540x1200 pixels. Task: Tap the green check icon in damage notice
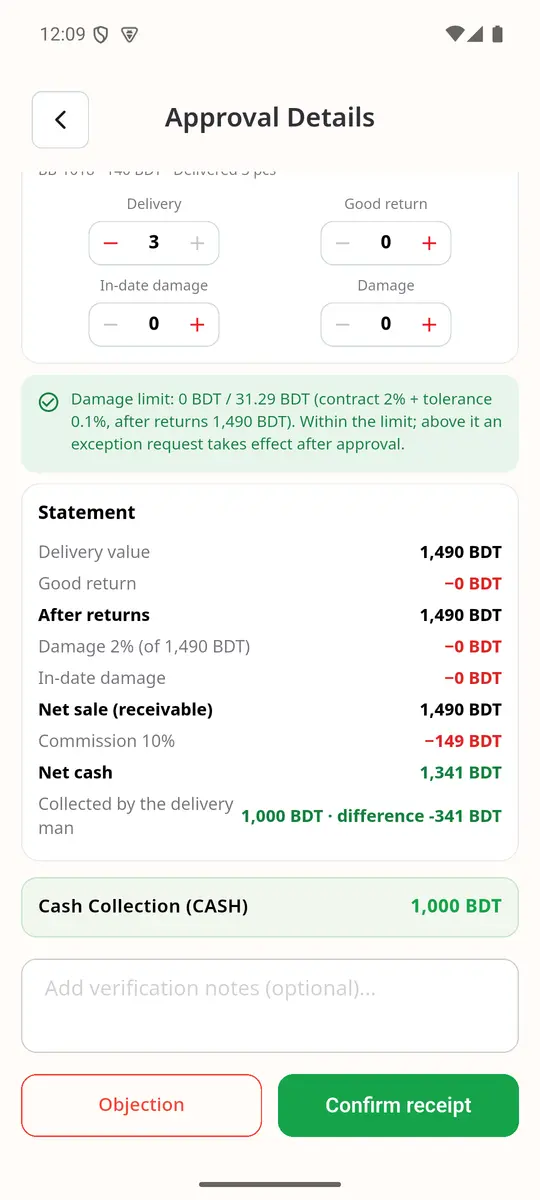point(48,402)
